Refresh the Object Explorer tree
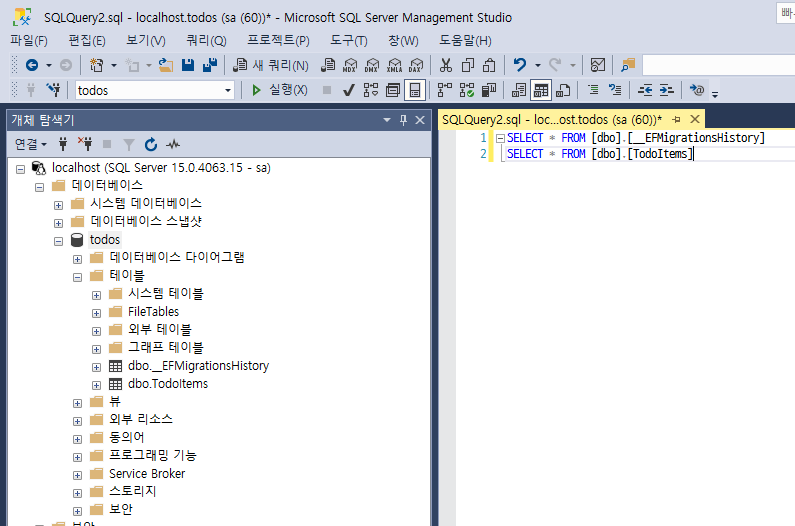Viewport: 795px width, 526px height. click(x=151, y=144)
